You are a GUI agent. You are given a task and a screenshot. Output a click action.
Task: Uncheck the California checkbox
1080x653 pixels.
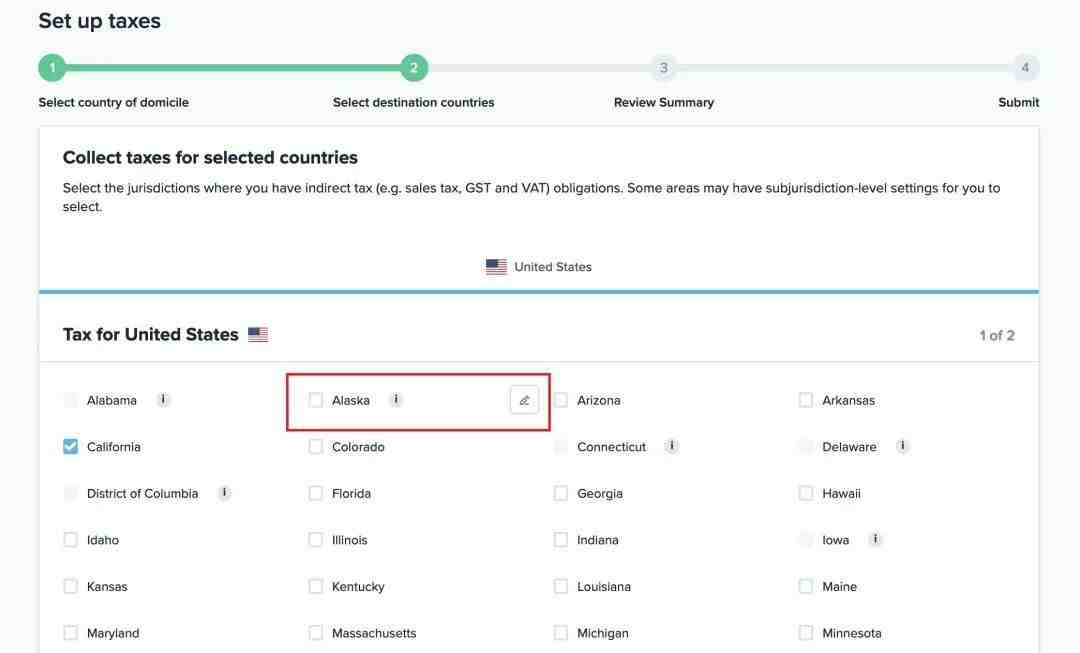pyautogui.click(x=70, y=446)
